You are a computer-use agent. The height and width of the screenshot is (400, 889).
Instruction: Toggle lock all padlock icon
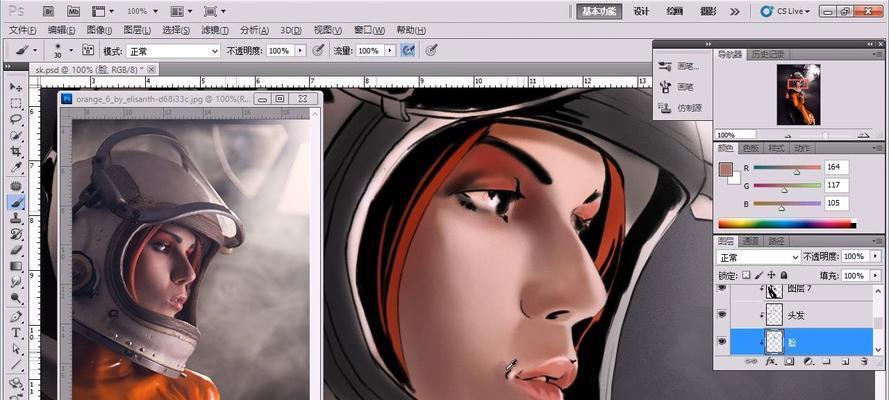784,275
